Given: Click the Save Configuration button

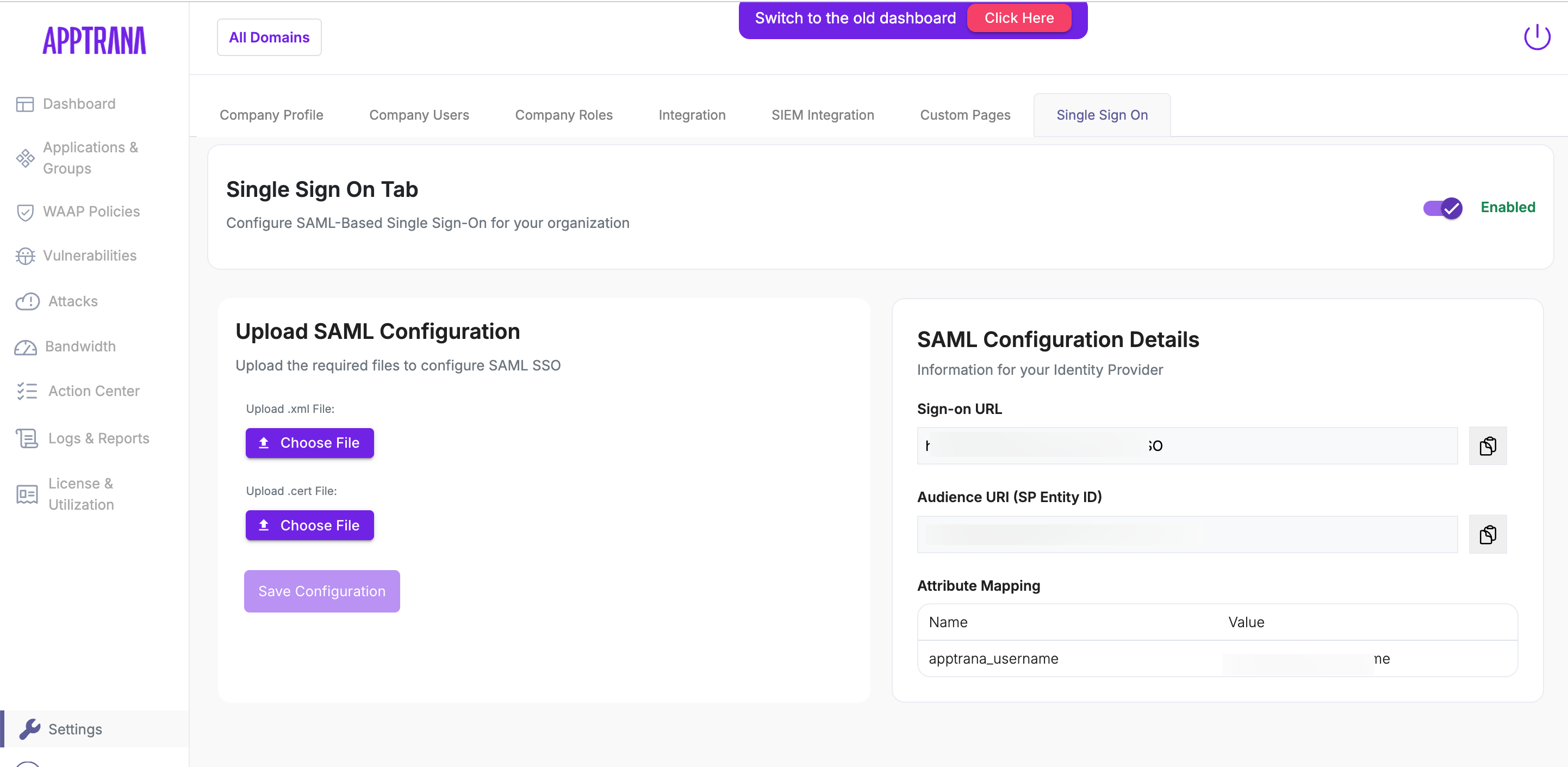Looking at the screenshot, I should click(x=322, y=591).
